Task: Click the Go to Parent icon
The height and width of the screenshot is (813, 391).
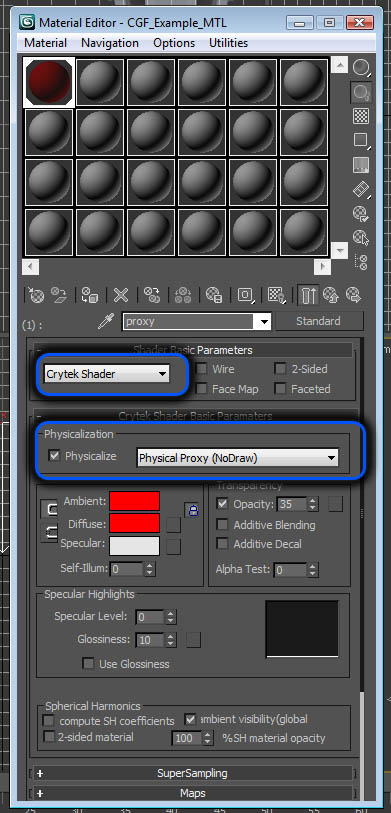Action: pos(330,296)
